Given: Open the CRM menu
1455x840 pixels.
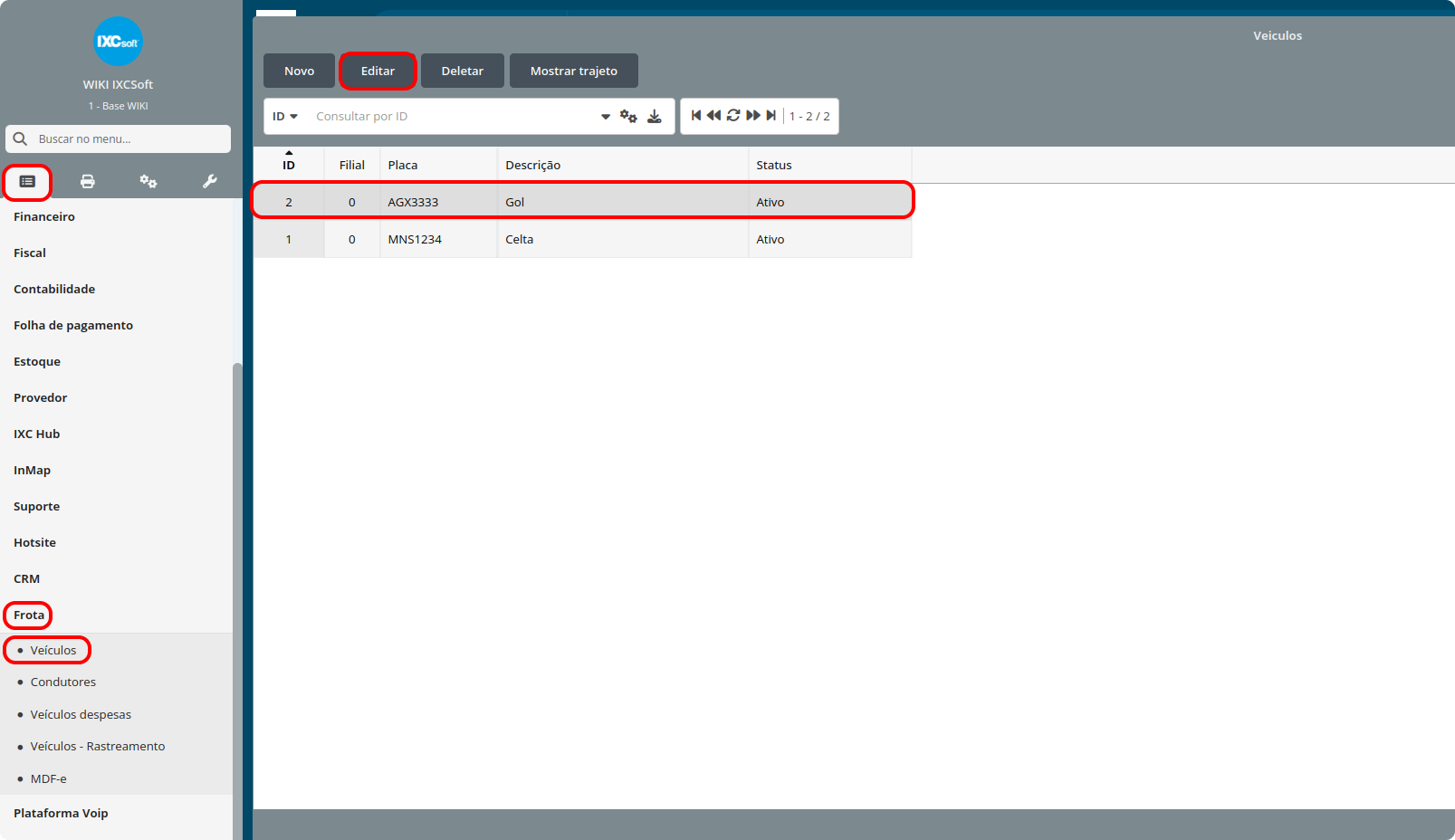Looking at the screenshot, I should click(27, 578).
